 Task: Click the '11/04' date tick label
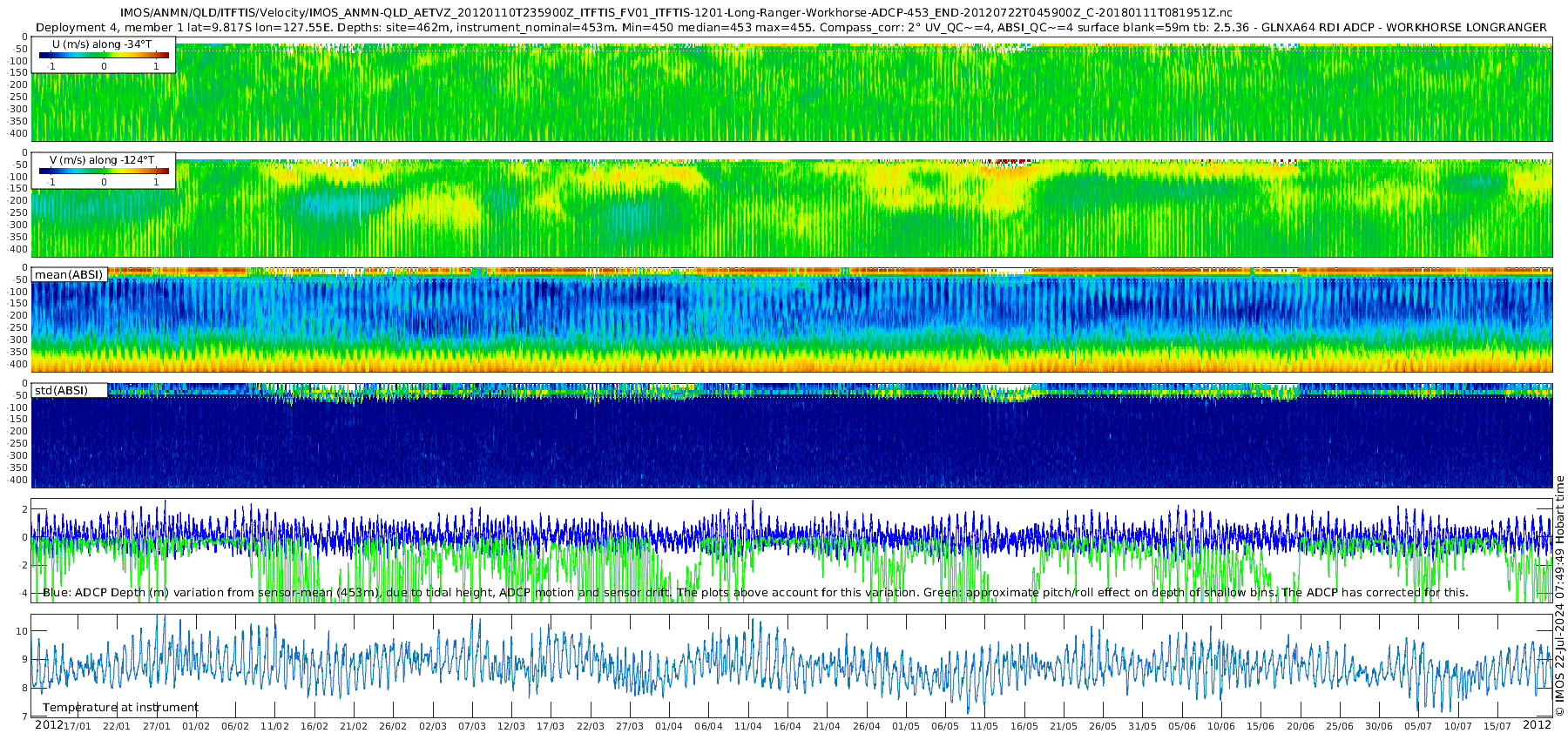(748, 726)
